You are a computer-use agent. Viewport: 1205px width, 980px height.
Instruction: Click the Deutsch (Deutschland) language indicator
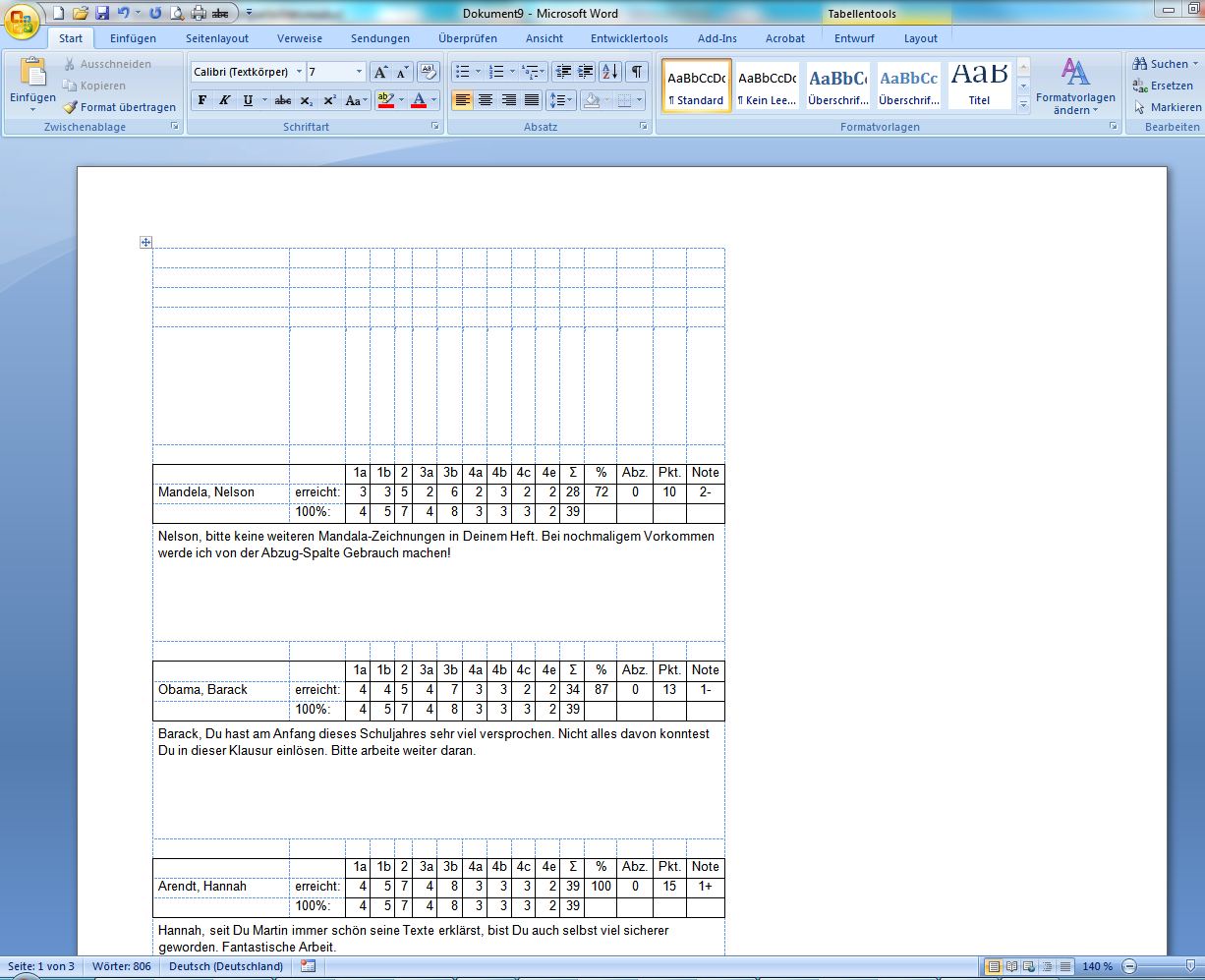point(226,966)
